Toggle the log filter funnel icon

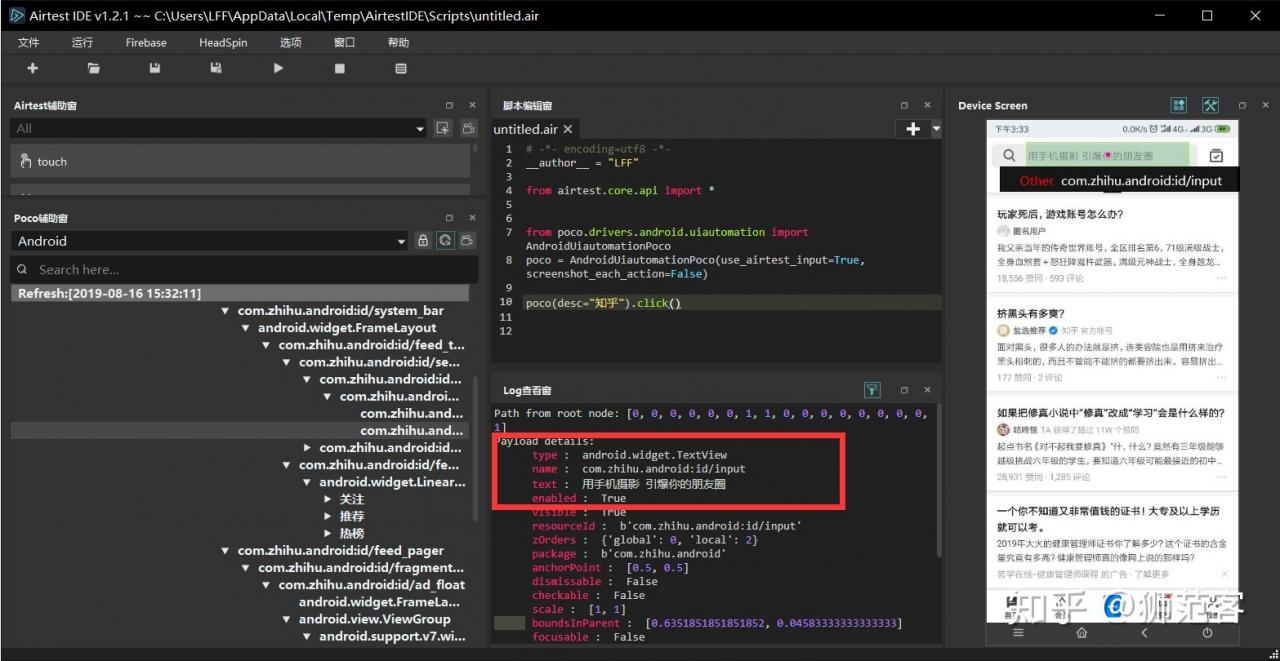[872, 390]
